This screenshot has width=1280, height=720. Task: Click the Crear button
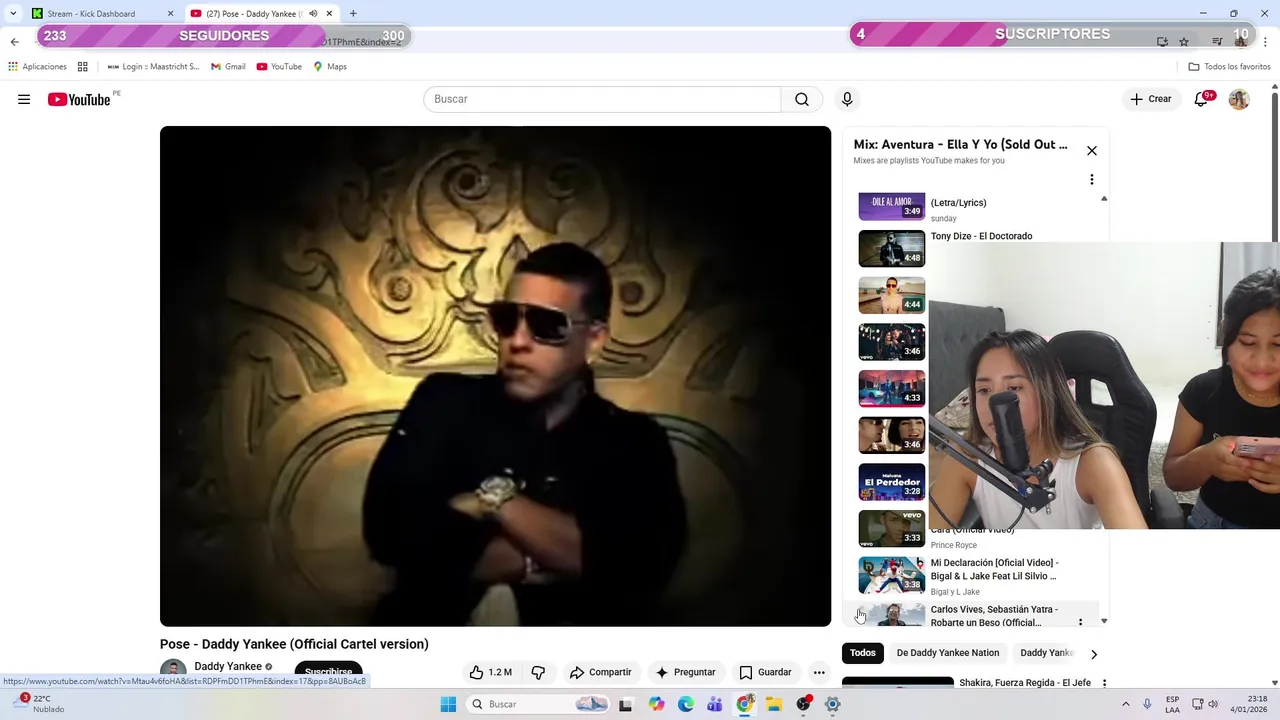tap(1151, 99)
